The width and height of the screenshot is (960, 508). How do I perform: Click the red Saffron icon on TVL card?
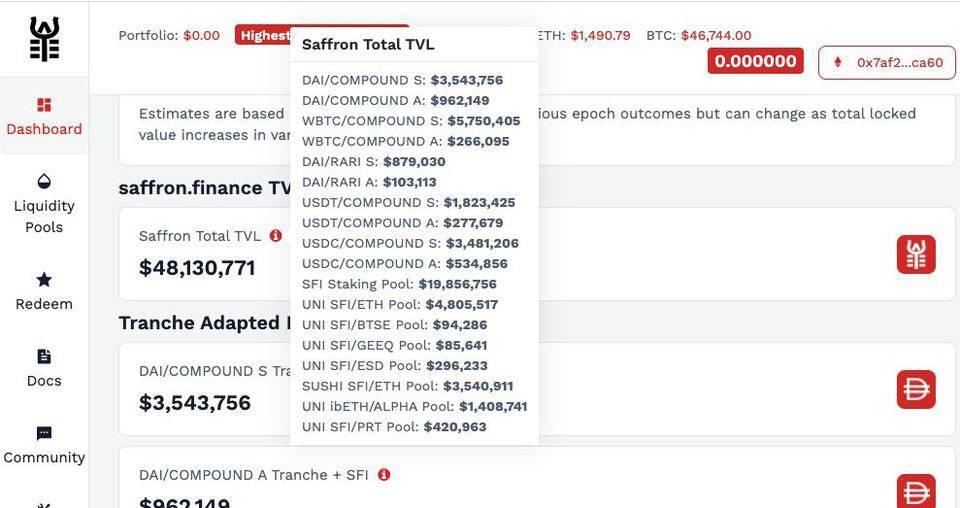916,254
